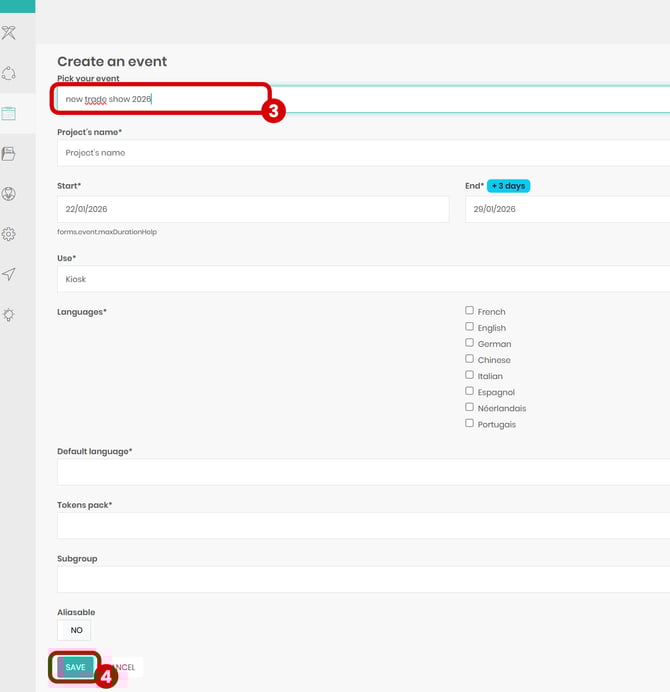Screen dimensions: 670x692
Task: Check the French language checkbox
Action: pos(469,311)
